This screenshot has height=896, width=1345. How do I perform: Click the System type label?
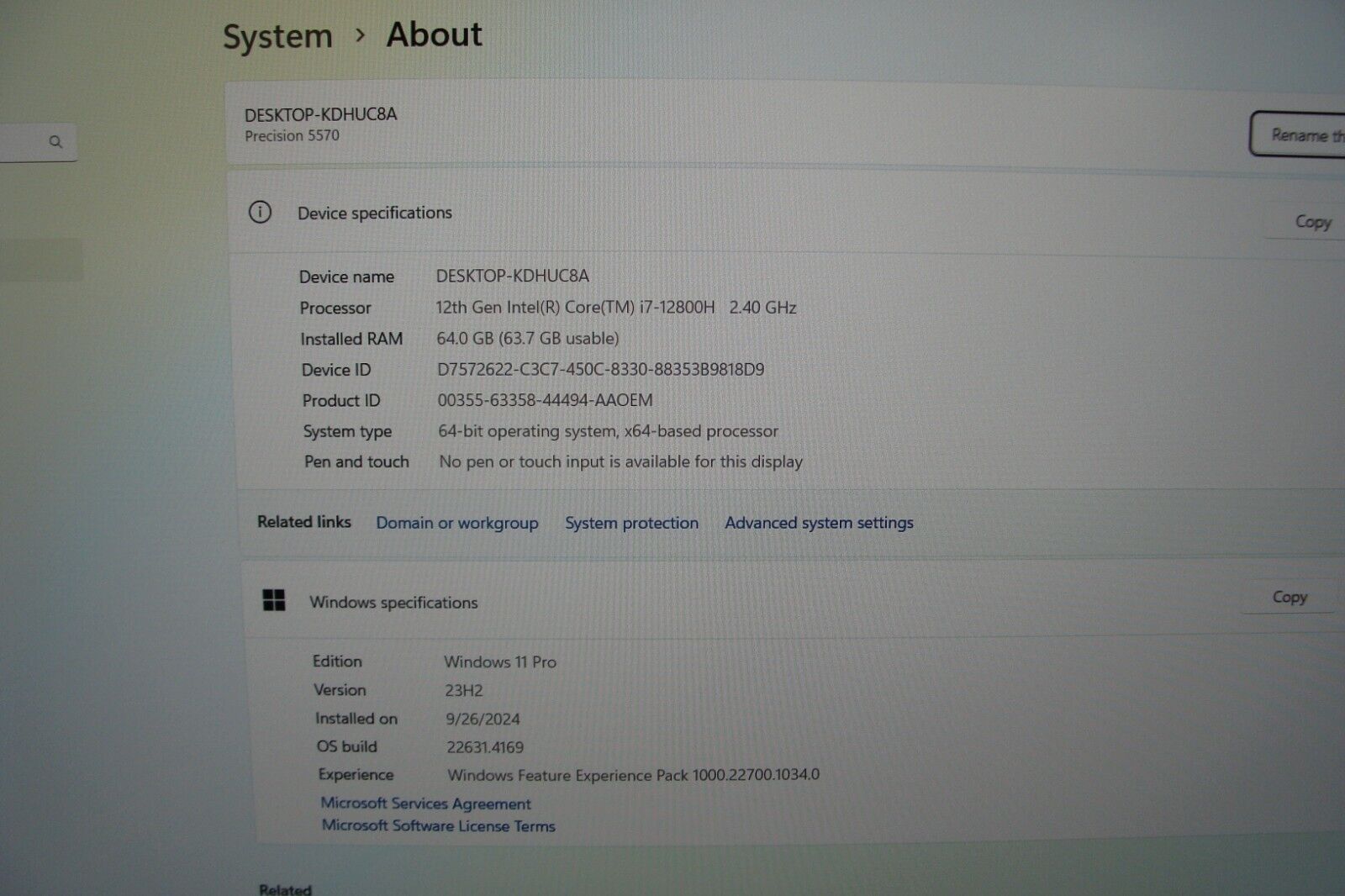click(347, 432)
